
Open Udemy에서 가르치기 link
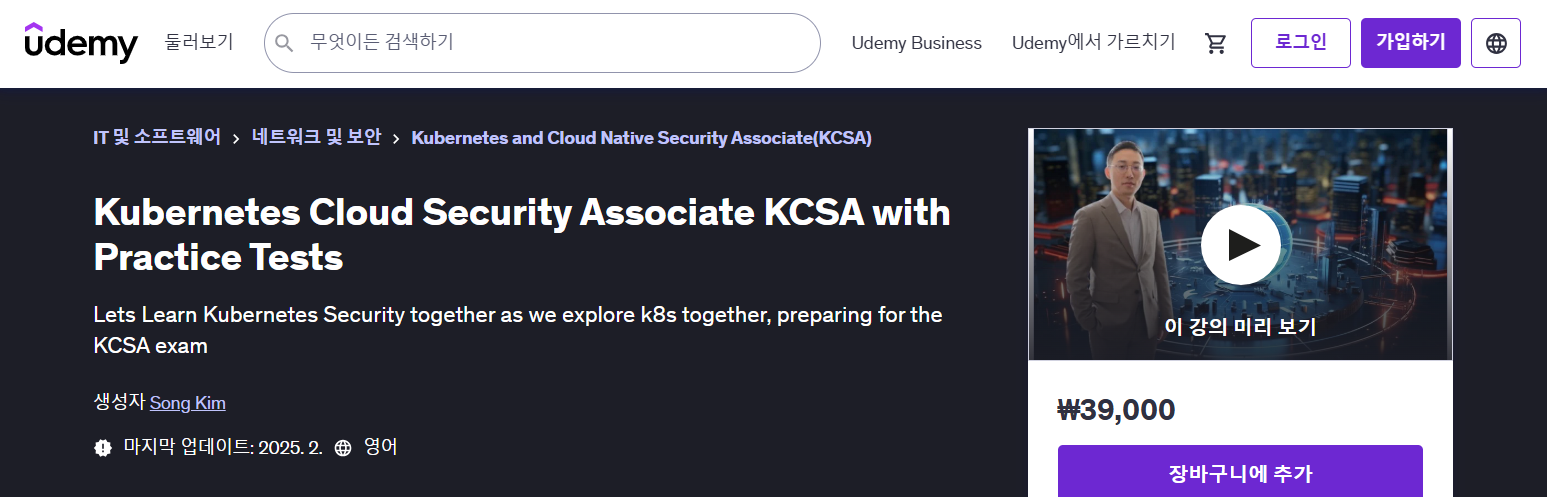coord(1094,43)
